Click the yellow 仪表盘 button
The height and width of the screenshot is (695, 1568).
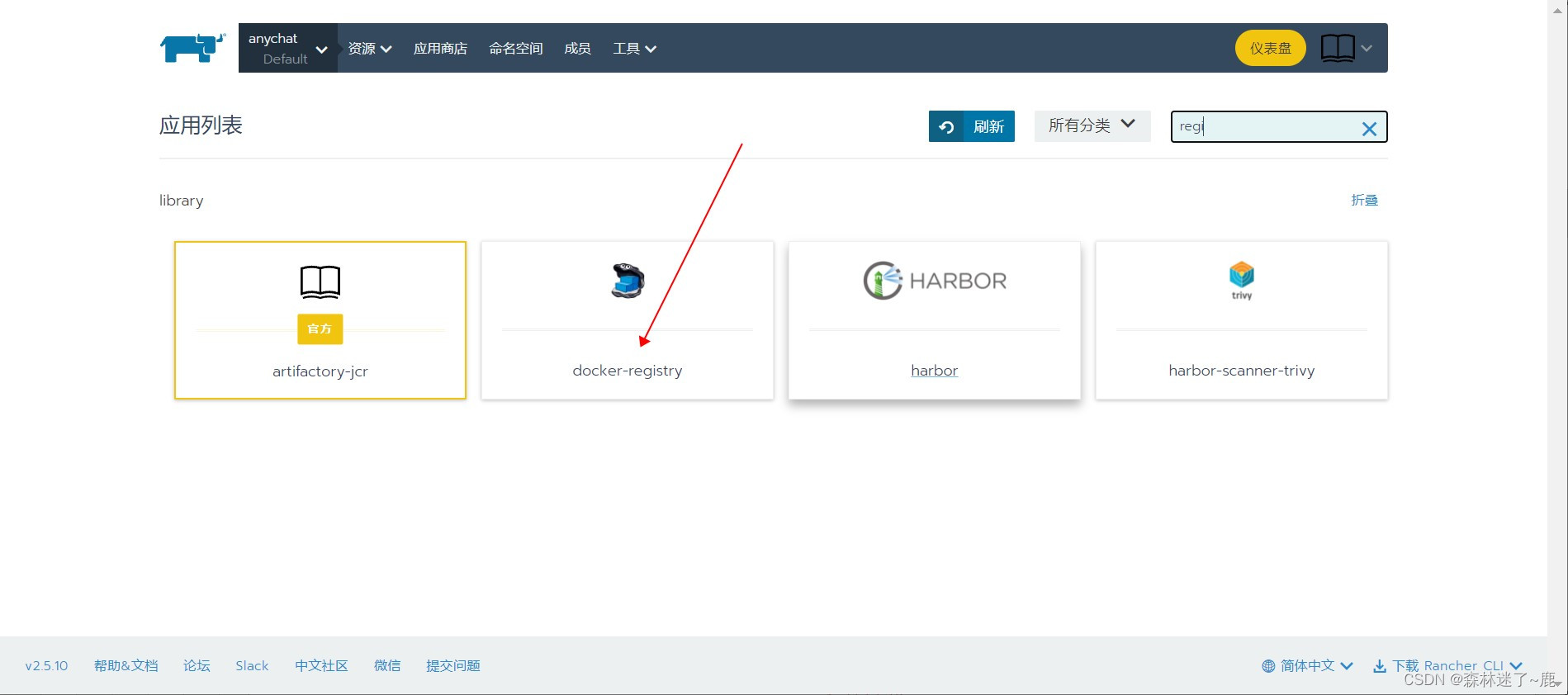[1270, 48]
